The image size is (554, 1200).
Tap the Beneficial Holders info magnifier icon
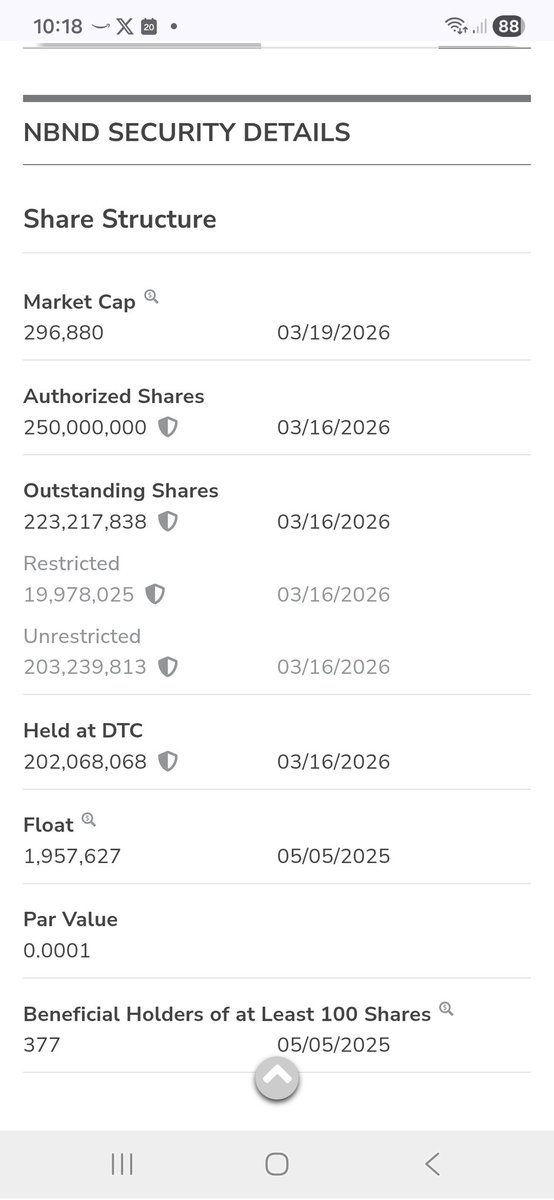coord(446,1010)
